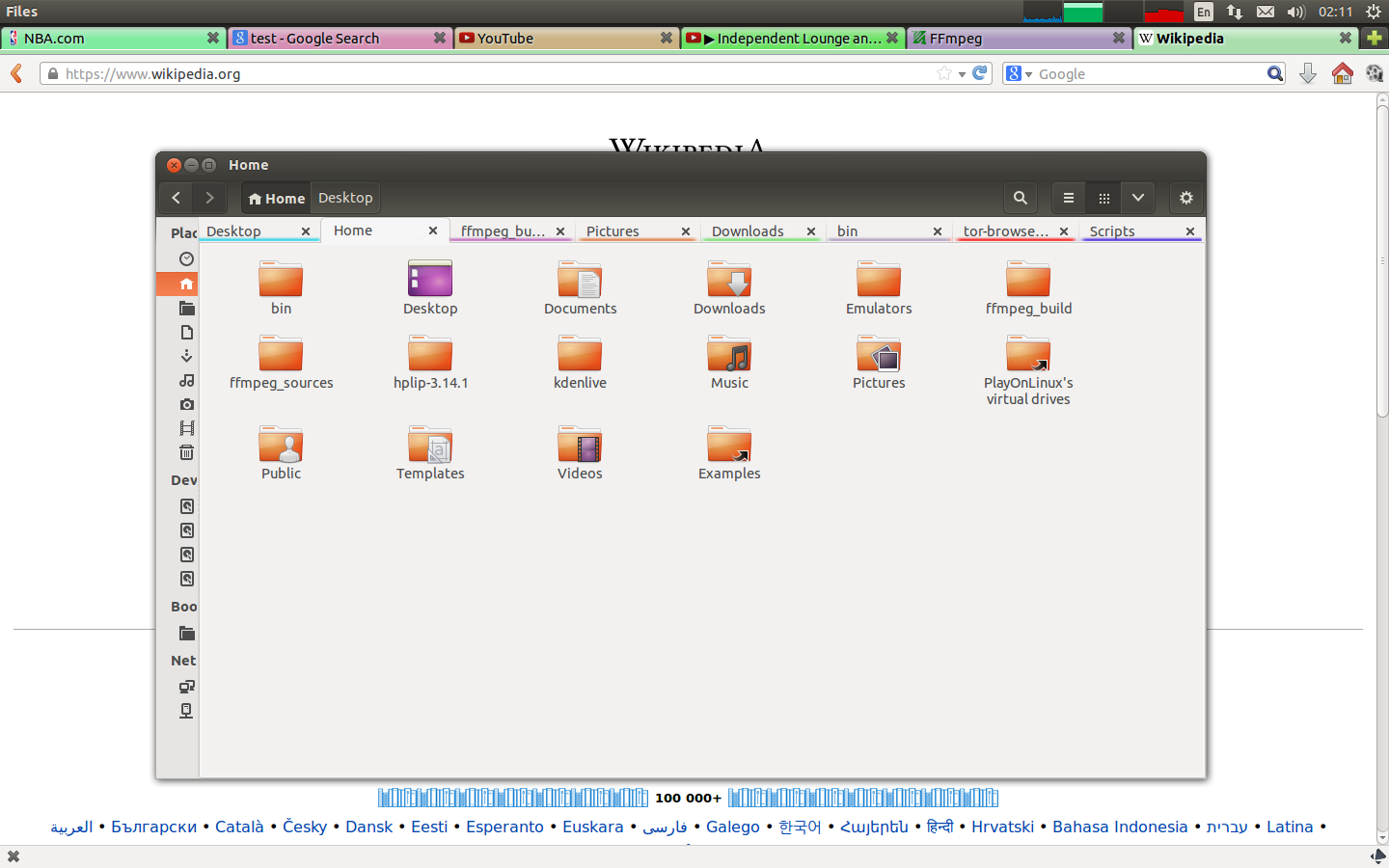1389x868 pixels.
Task: Expand the view options dropdown arrow
Action: point(1138,198)
